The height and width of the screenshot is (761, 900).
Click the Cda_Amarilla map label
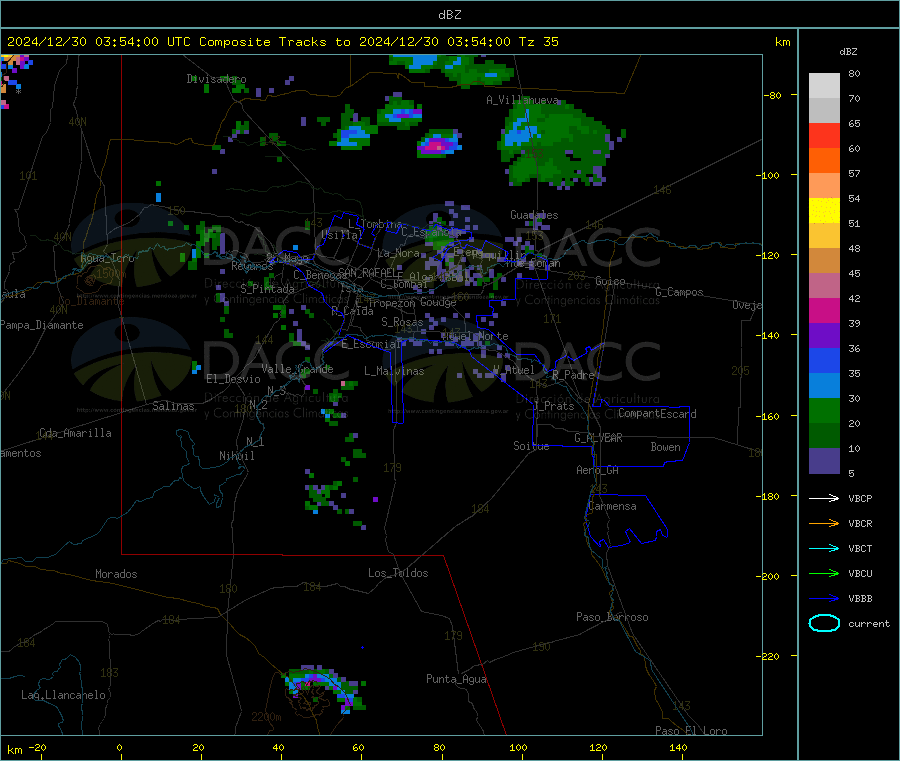tap(75, 433)
